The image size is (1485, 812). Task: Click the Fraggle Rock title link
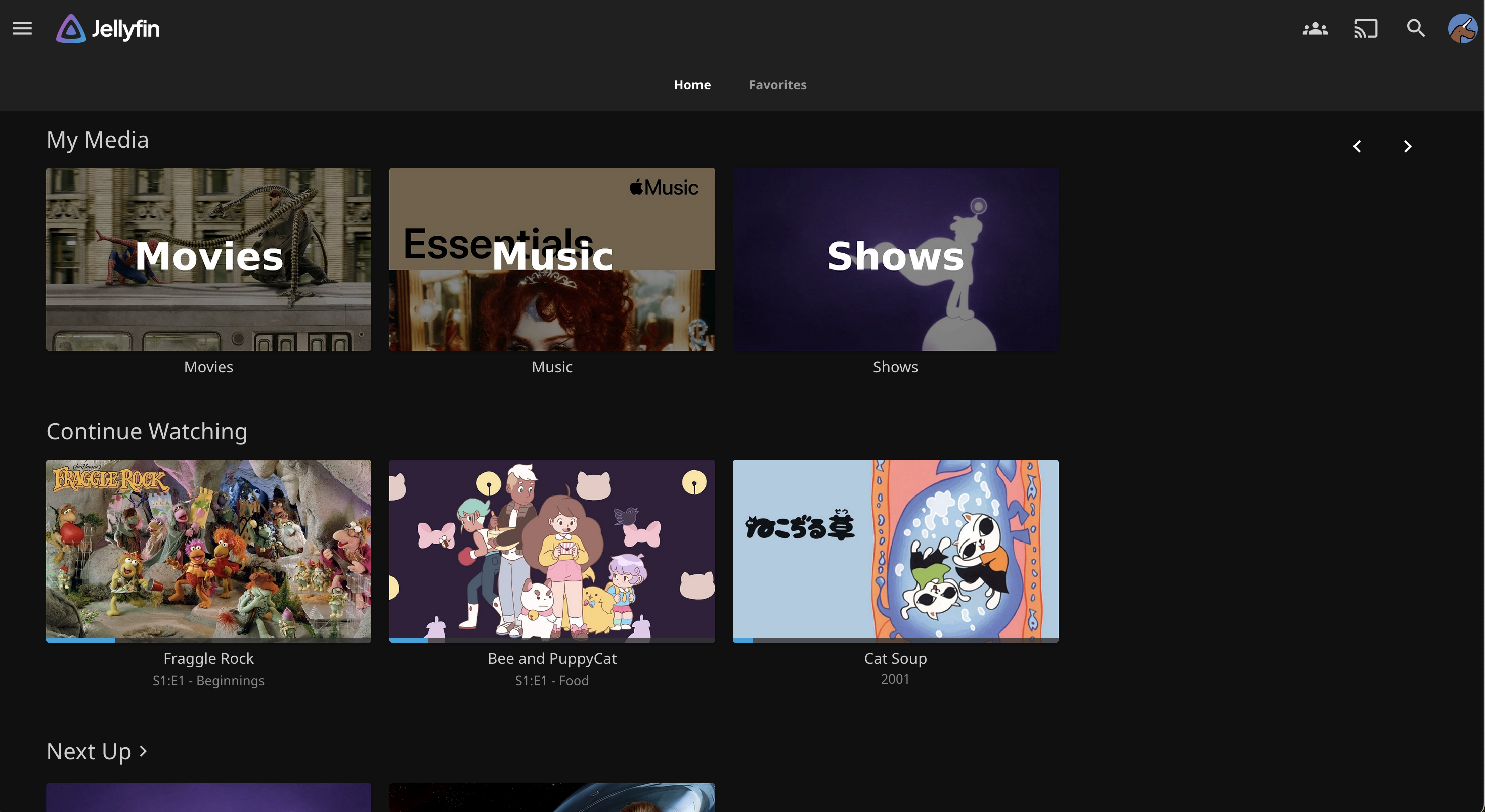click(208, 658)
